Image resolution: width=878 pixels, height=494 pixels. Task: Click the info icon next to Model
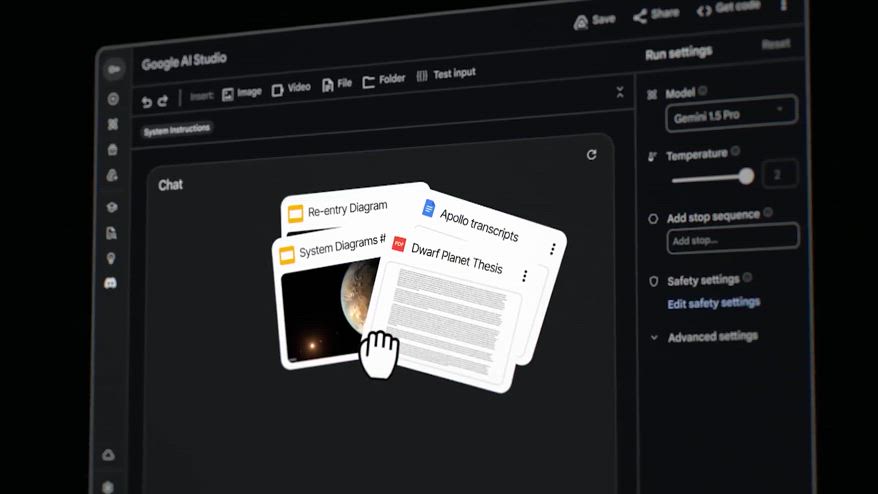pyautogui.click(x=702, y=90)
